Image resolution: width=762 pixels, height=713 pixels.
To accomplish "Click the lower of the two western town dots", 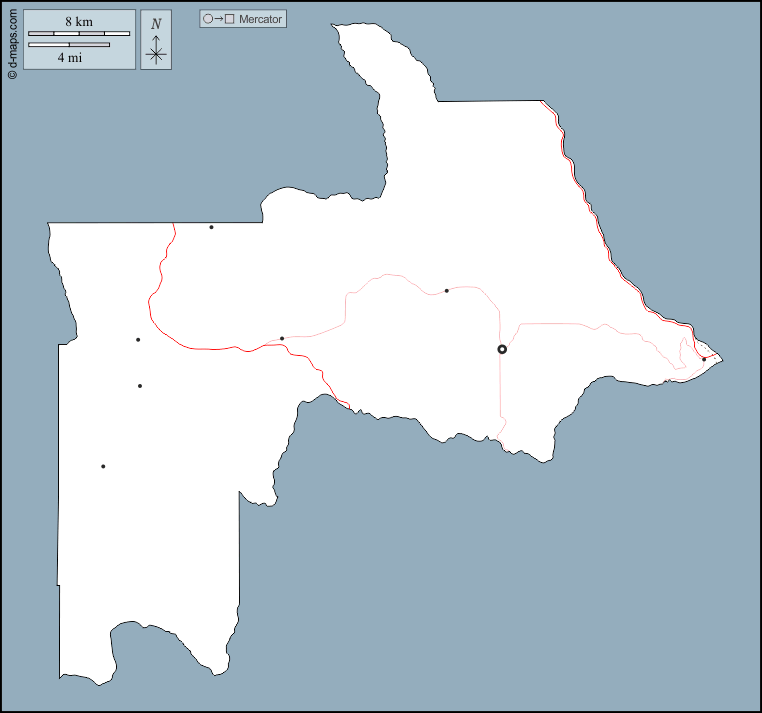I will pyautogui.click(x=140, y=386).
